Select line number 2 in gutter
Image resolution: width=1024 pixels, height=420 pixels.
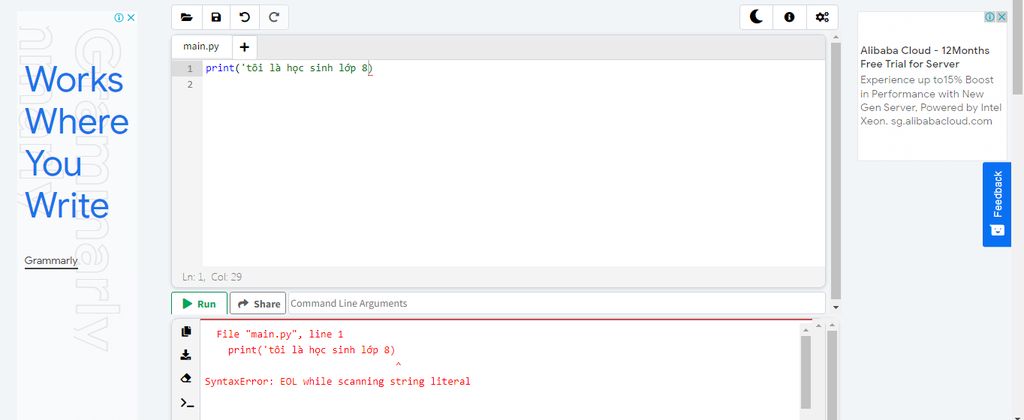coord(189,84)
